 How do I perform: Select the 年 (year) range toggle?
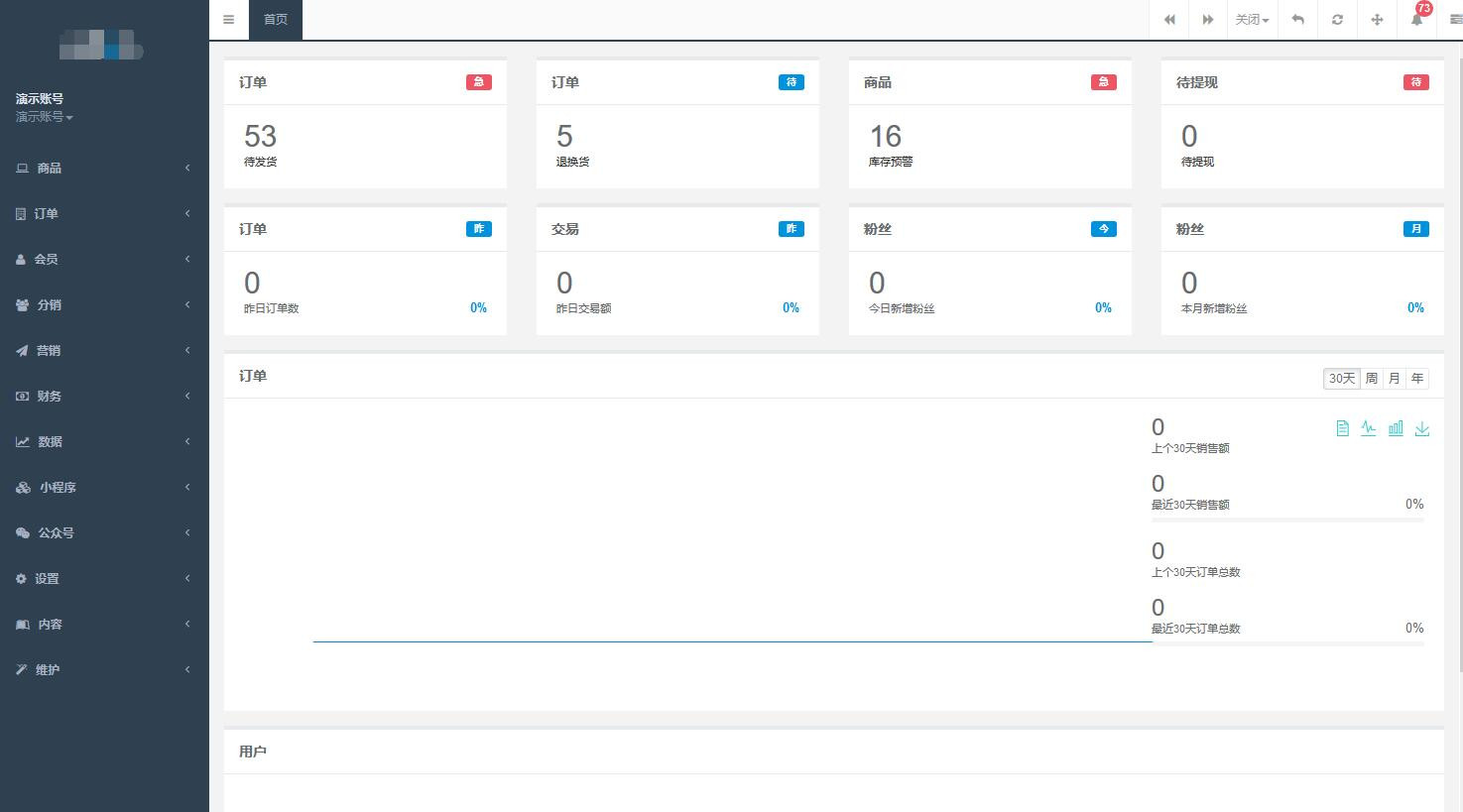pyautogui.click(x=1417, y=379)
